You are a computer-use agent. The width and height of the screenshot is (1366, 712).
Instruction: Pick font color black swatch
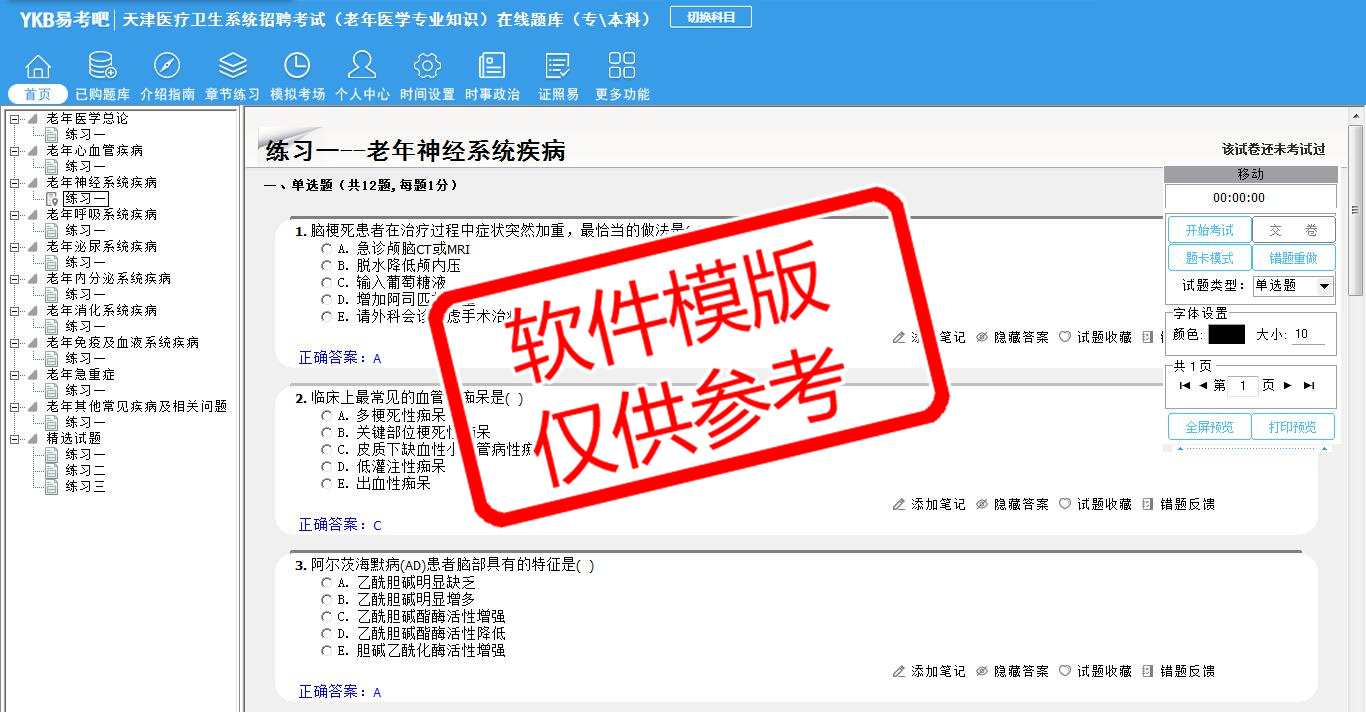(x=1226, y=335)
